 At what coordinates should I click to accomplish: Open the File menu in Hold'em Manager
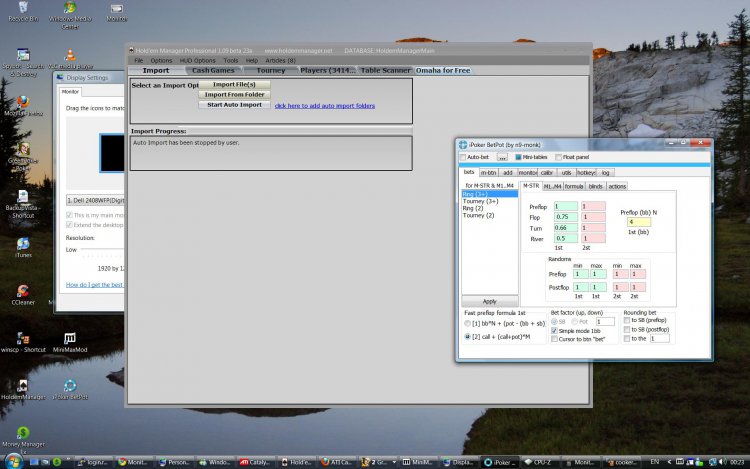(x=139, y=61)
